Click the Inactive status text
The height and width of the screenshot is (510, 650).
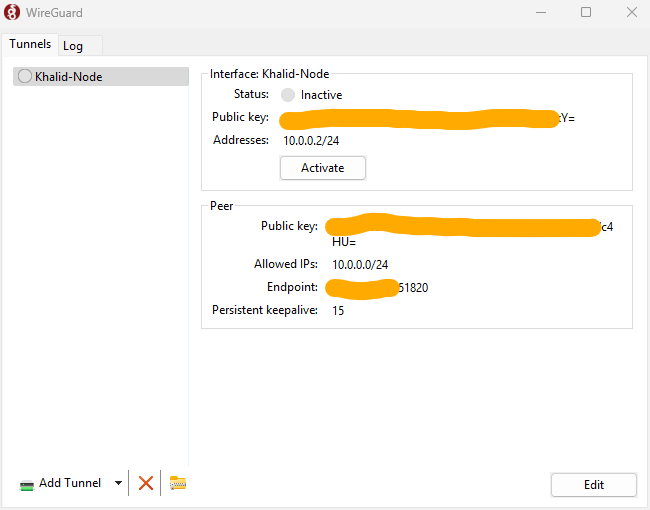click(321, 95)
